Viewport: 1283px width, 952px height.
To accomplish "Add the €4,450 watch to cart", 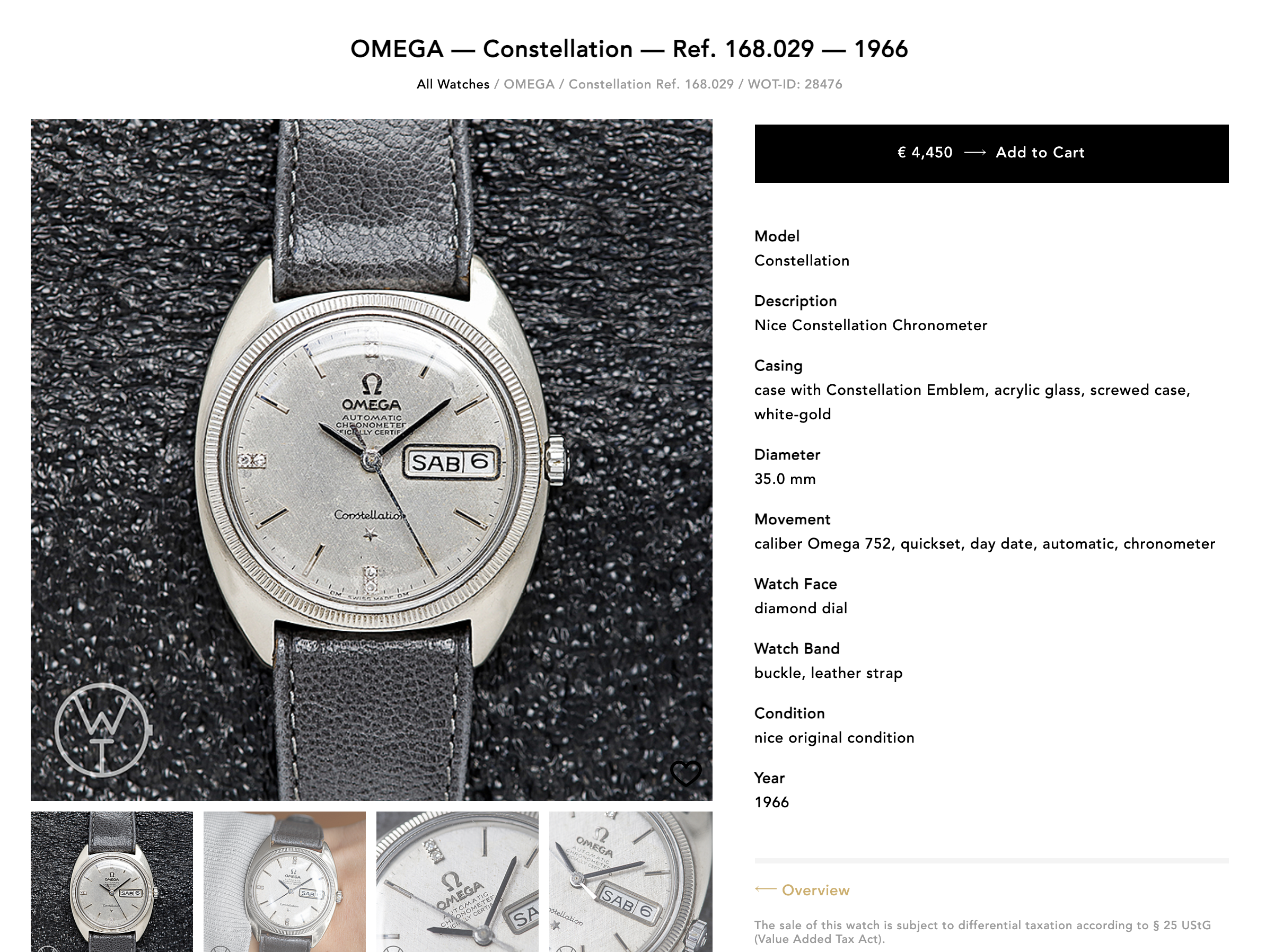I will 991,153.
